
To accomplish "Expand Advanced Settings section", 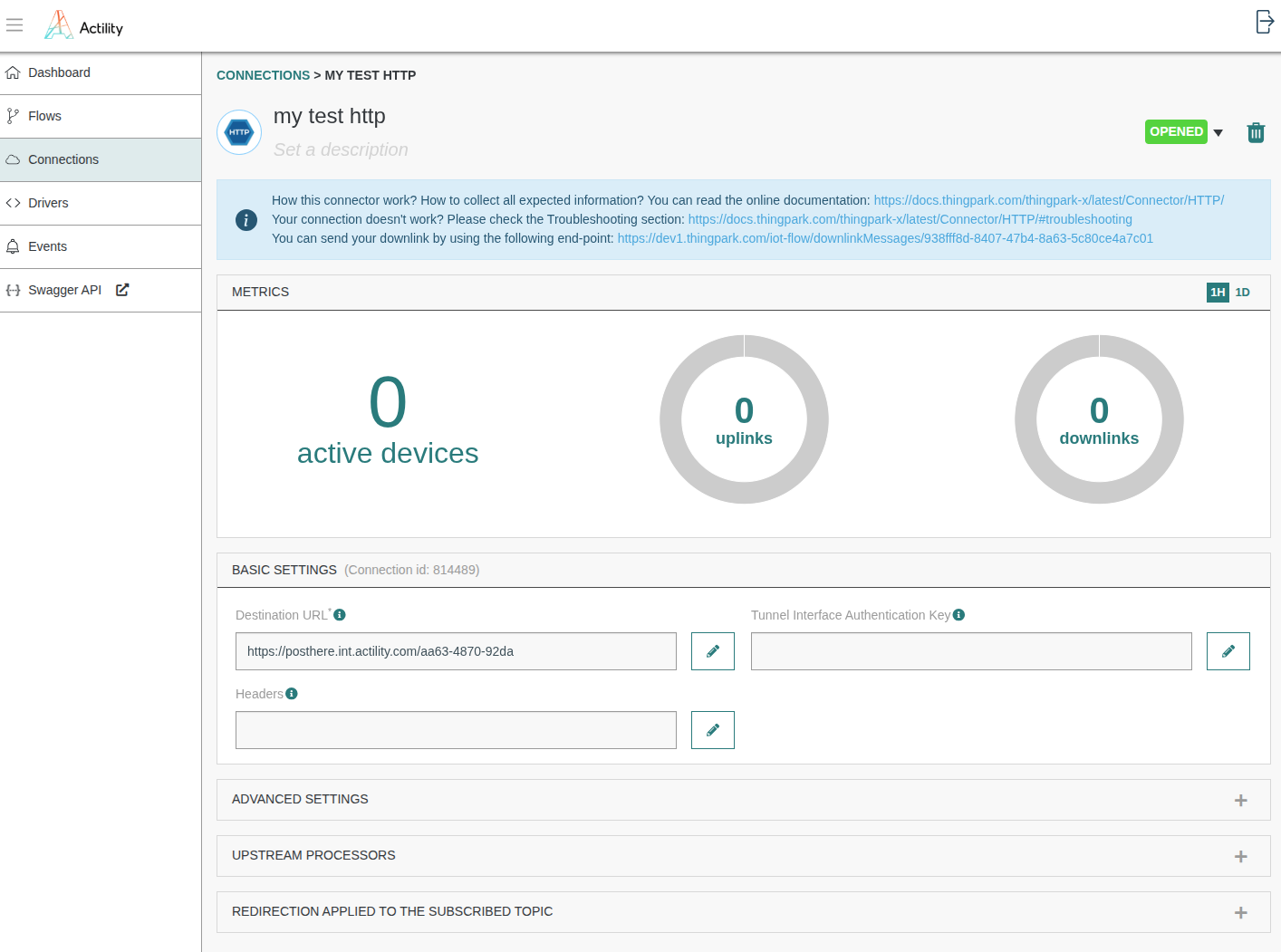I will pyautogui.click(x=1241, y=801).
